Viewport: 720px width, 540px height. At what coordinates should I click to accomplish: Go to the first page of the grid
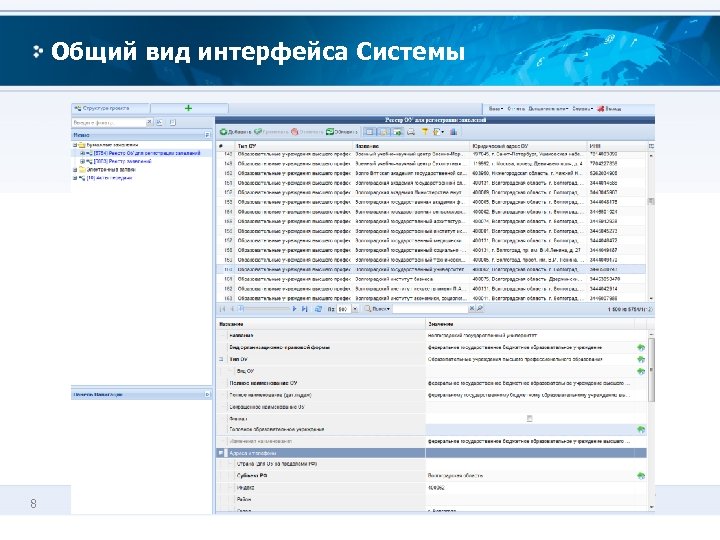tap(223, 309)
